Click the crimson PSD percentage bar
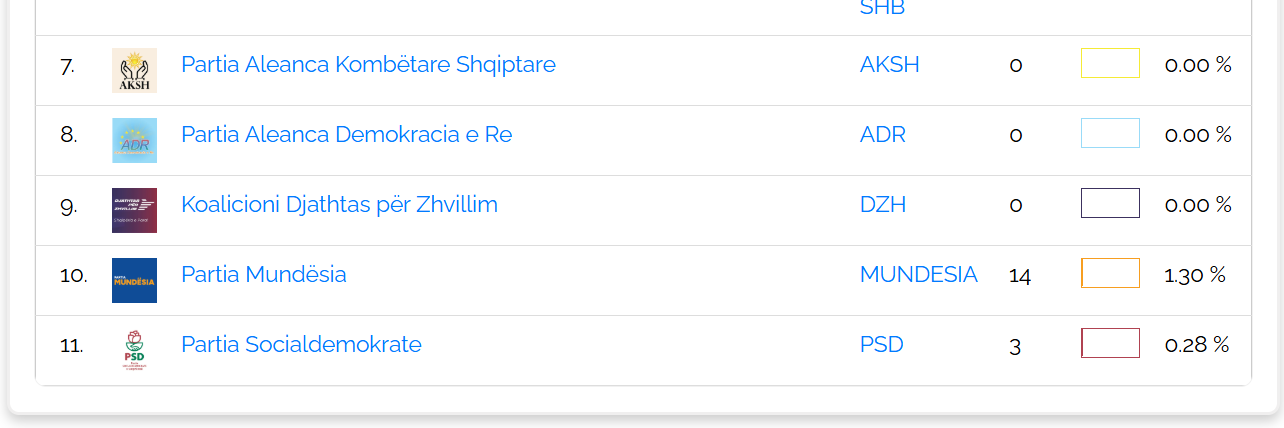This screenshot has width=1284, height=428. coord(1110,343)
